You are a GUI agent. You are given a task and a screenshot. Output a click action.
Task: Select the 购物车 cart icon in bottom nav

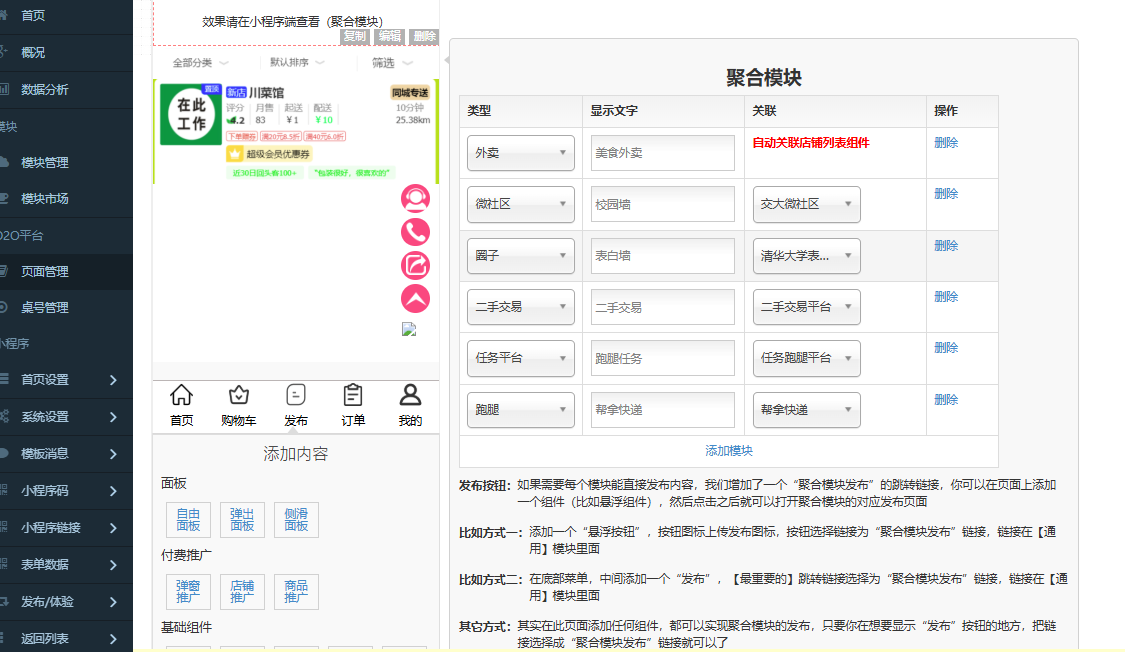[x=238, y=397]
